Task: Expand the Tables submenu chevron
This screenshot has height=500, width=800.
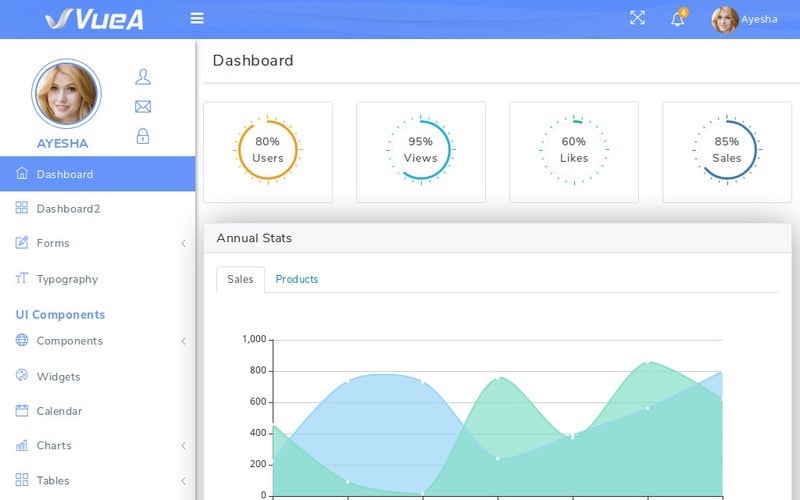Action: click(x=183, y=481)
